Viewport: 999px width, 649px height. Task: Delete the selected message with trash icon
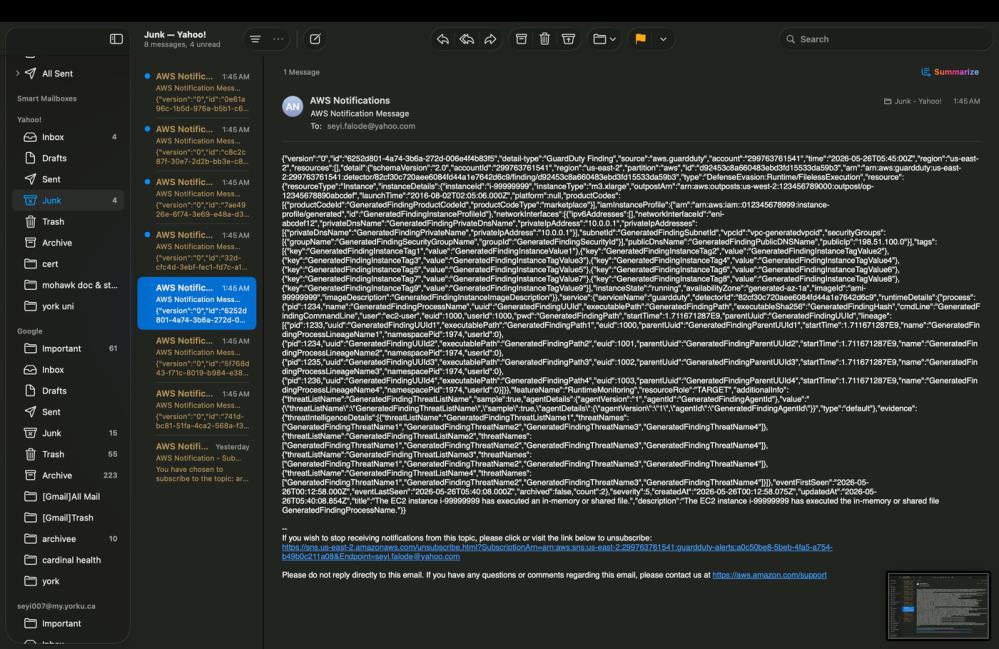pyautogui.click(x=545, y=39)
